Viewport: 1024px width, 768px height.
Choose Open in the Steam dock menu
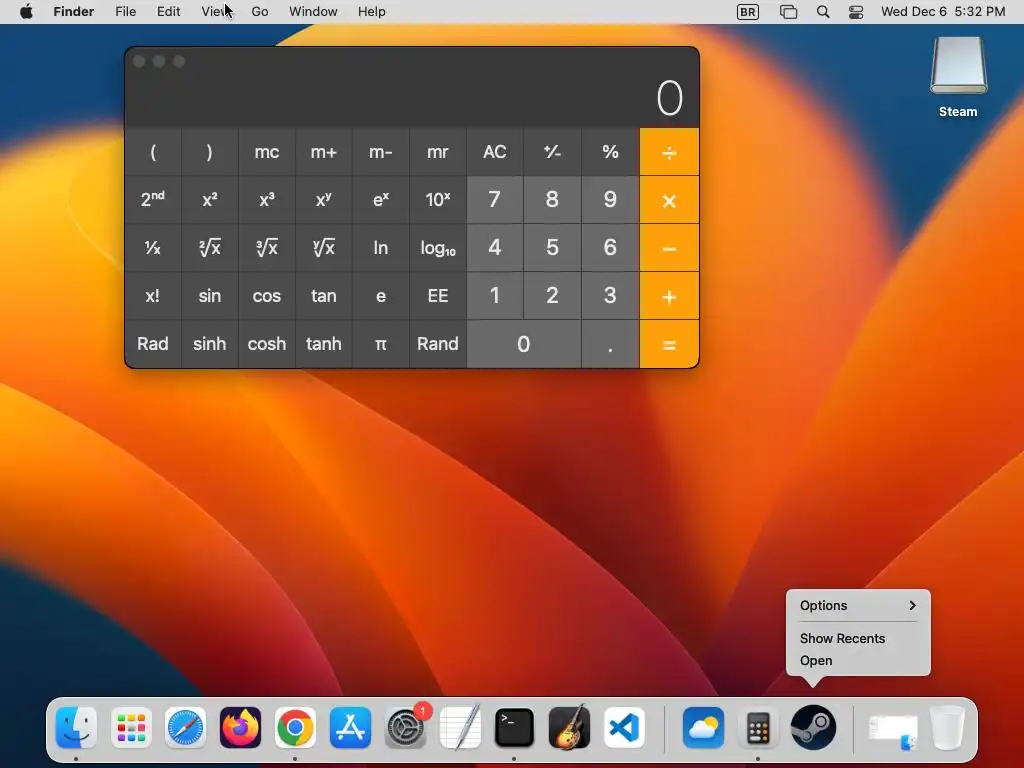point(858,660)
